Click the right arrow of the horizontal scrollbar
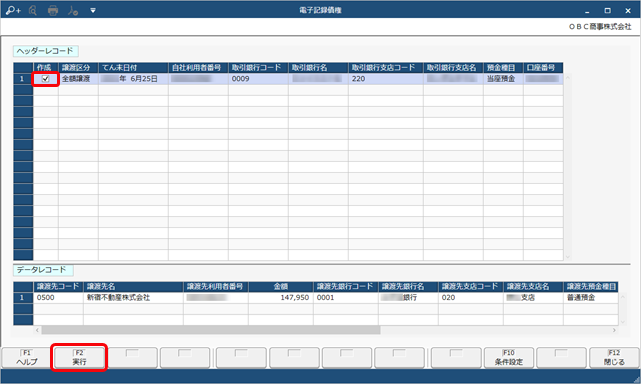 [614, 330]
